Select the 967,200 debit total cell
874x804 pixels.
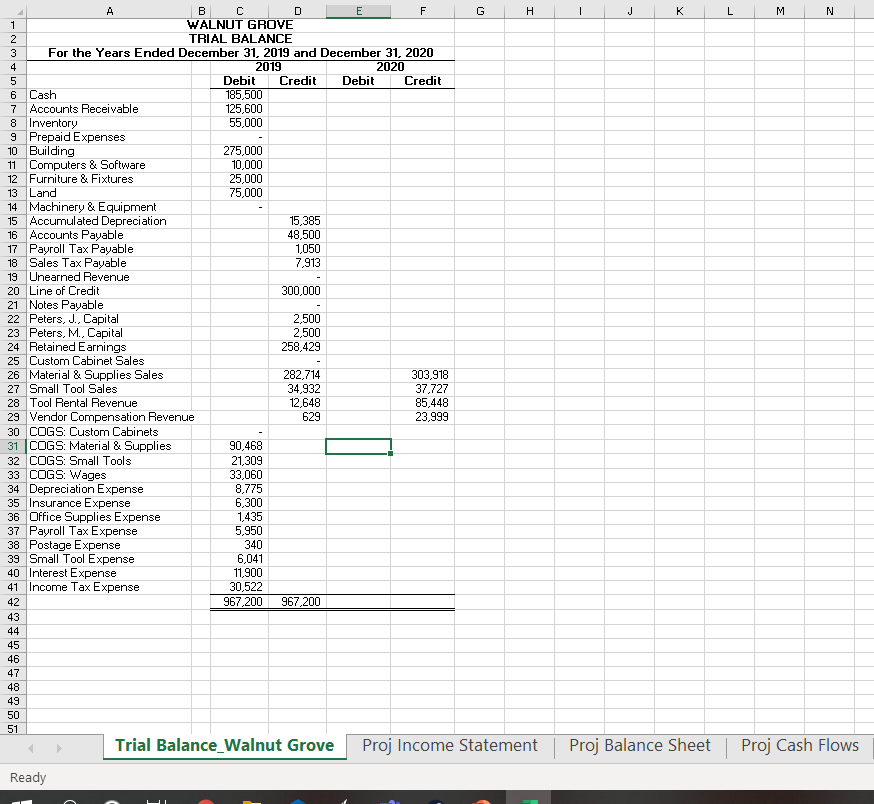(237, 601)
